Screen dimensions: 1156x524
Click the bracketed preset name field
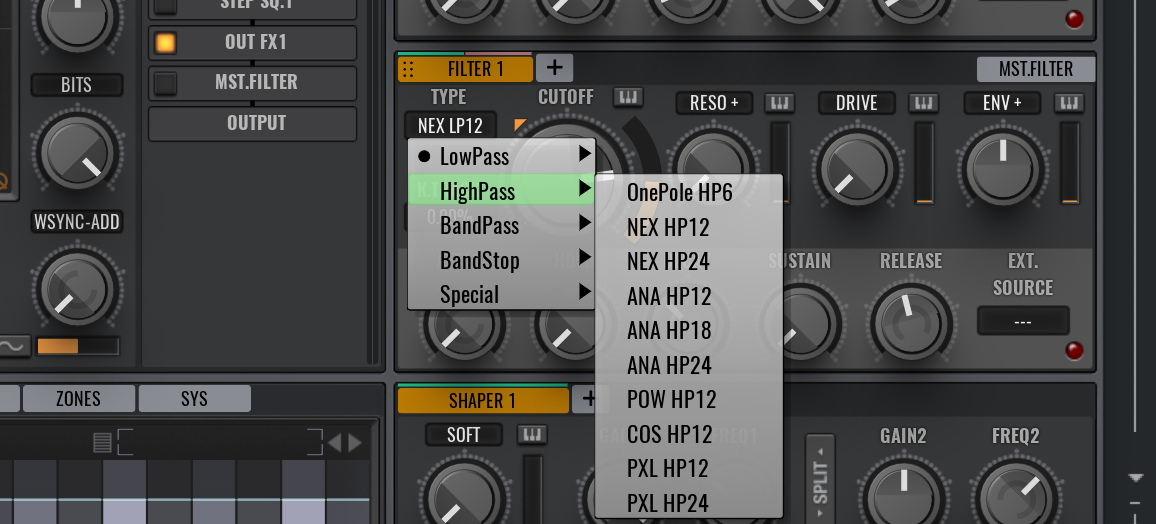coord(220,442)
